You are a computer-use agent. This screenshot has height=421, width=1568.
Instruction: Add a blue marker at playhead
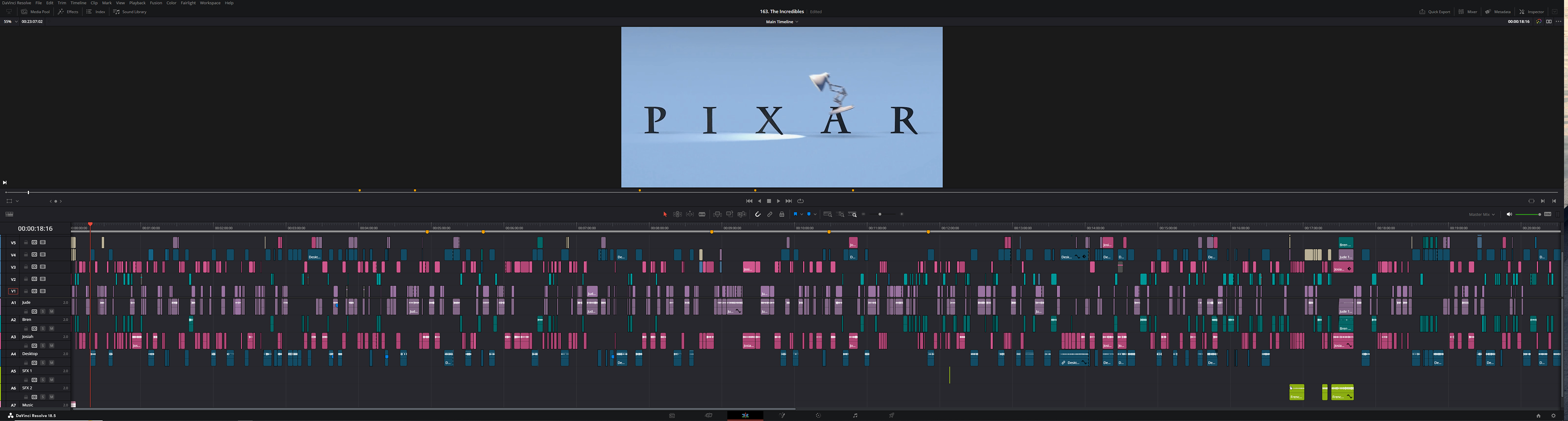809,214
